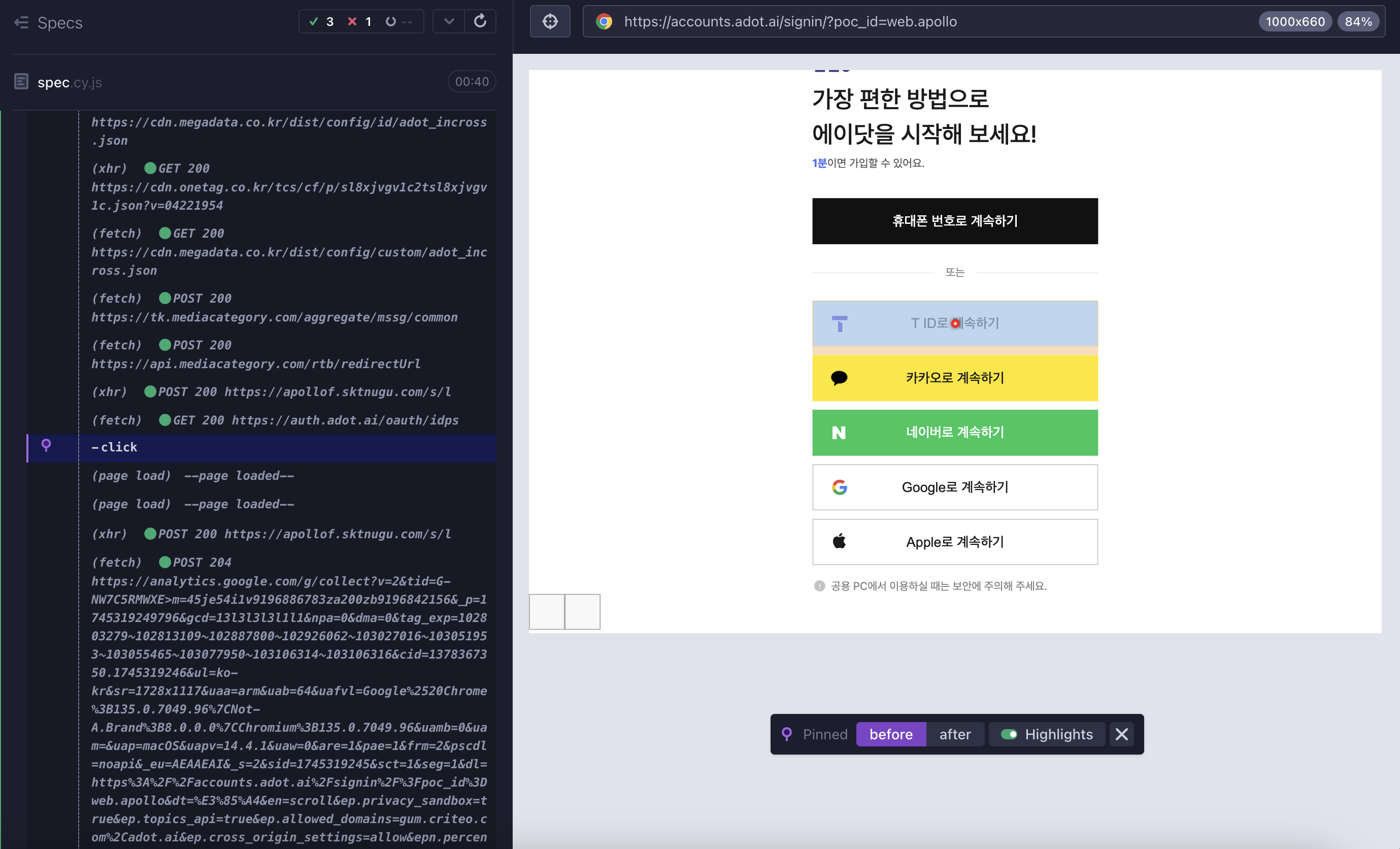Click the 카카오로 계속하기 button
1400x849 pixels.
coord(954,378)
